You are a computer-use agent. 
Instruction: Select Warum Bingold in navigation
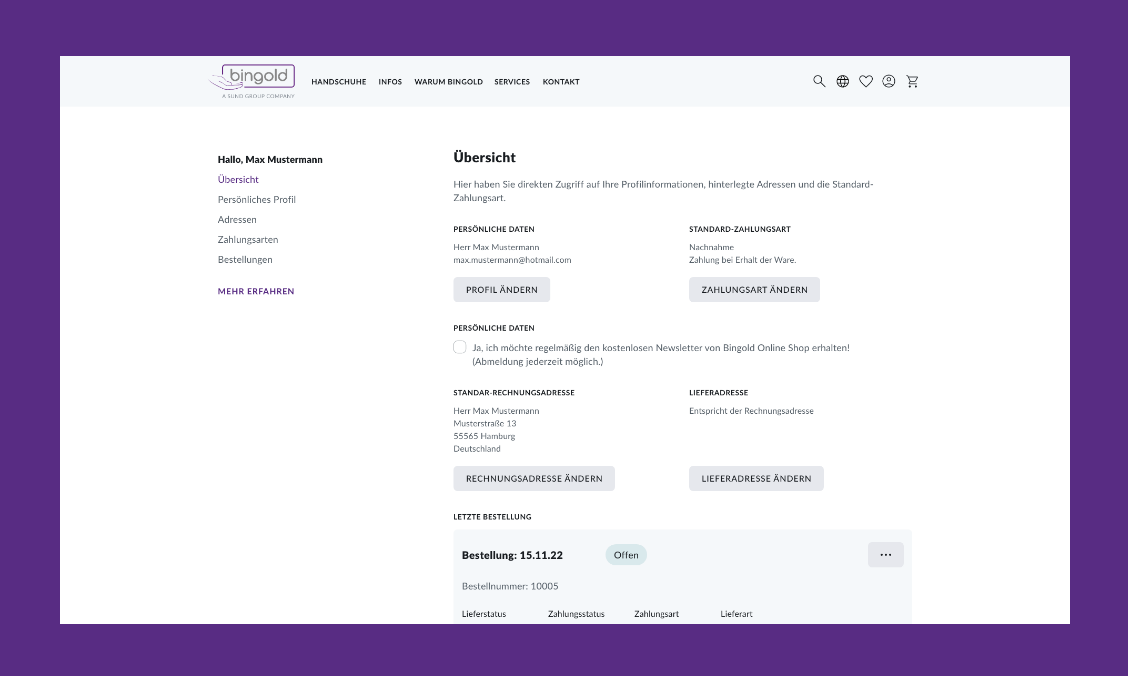(448, 82)
